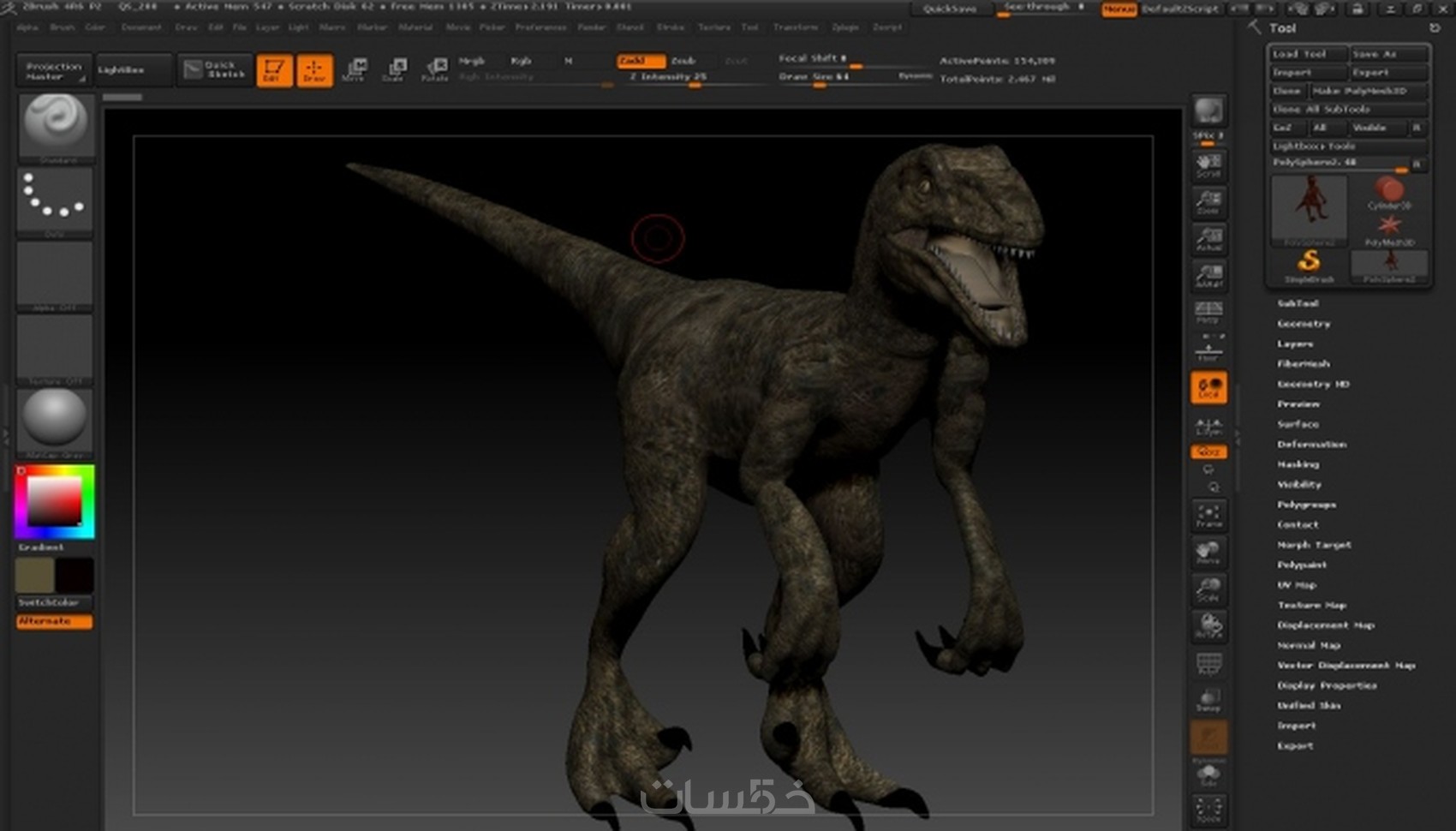Viewport: 1456px width, 831px height.
Task: Click the SwitchColor button
Action: click(x=54, y=602)
